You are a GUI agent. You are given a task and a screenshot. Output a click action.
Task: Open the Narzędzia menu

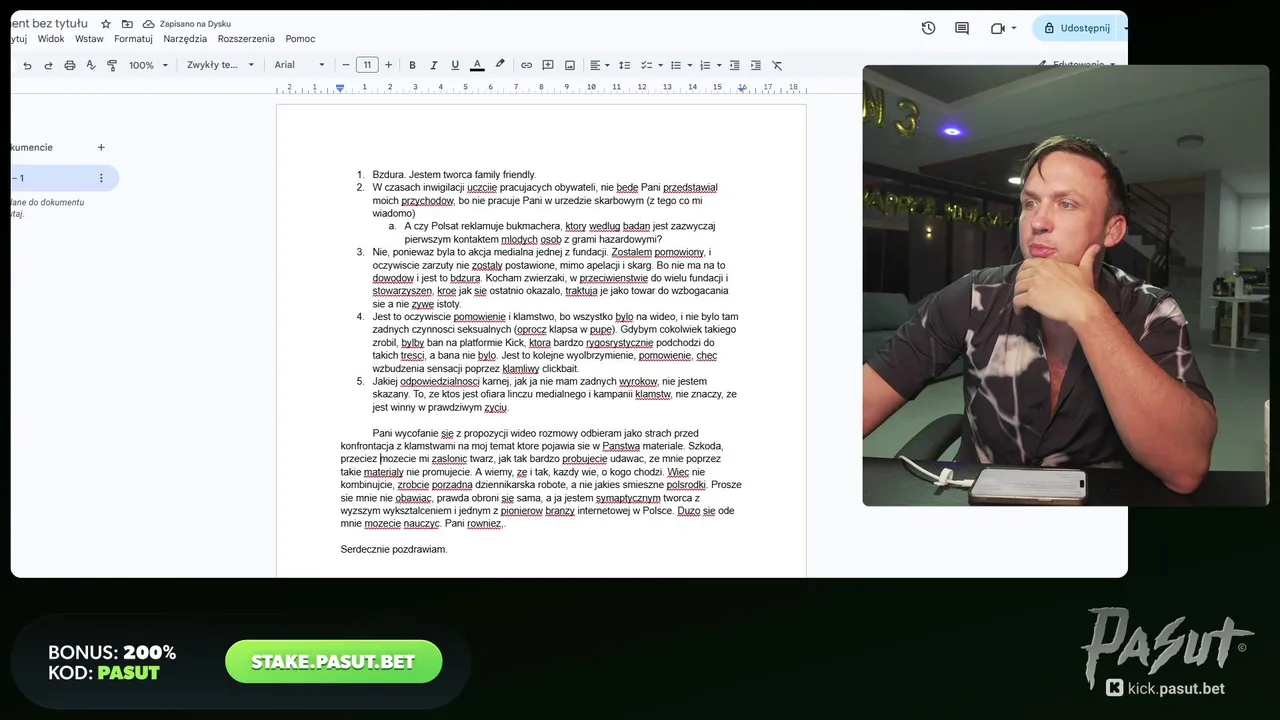185,39
